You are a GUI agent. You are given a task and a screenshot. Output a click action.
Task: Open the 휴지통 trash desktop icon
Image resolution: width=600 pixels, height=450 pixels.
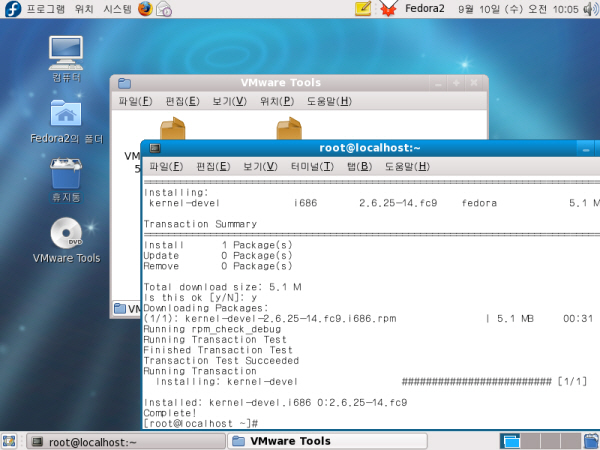pos(66,180)
